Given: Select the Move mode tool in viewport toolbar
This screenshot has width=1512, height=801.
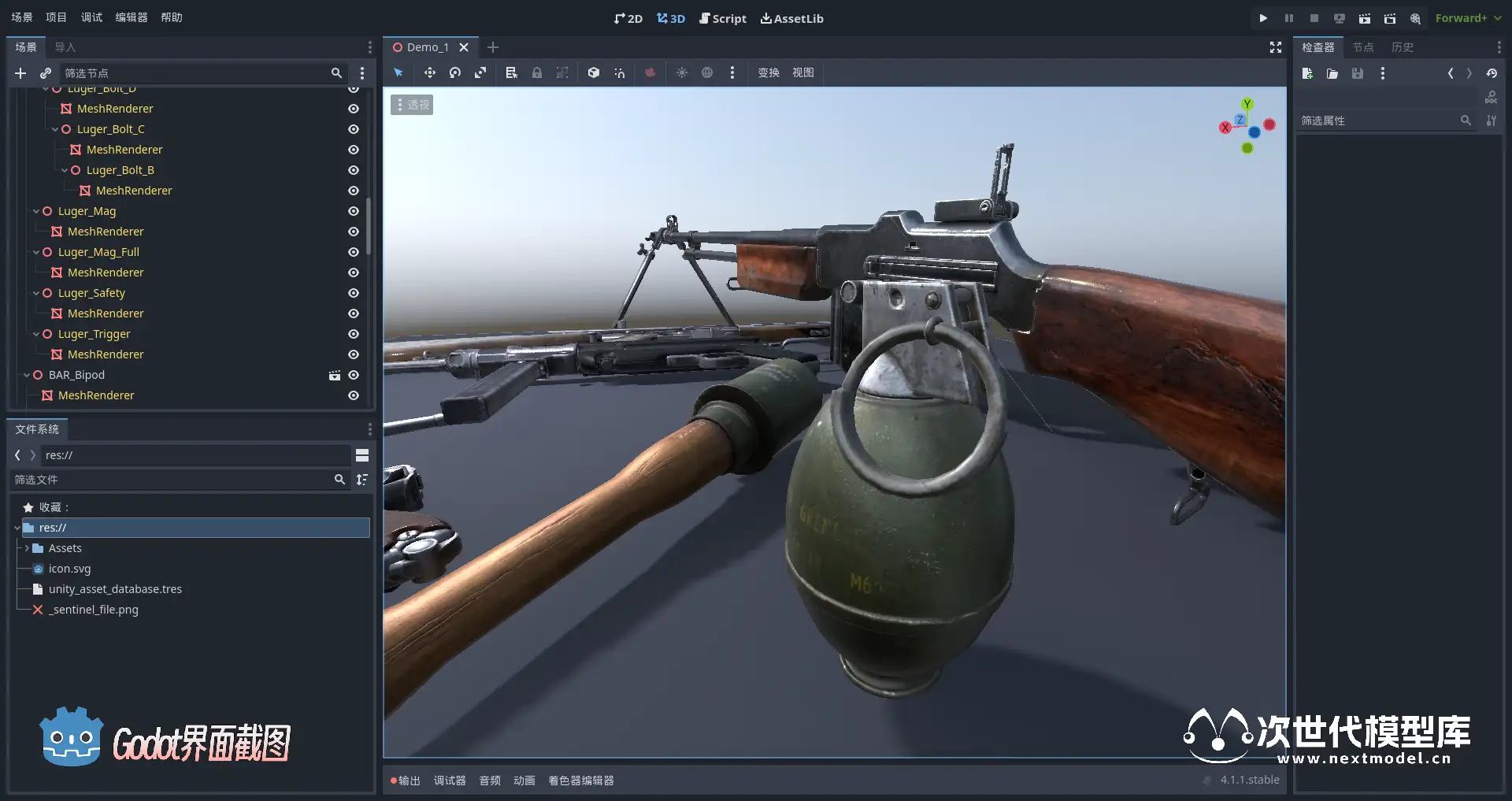Looking at the screenshot, I should (429, 72).
